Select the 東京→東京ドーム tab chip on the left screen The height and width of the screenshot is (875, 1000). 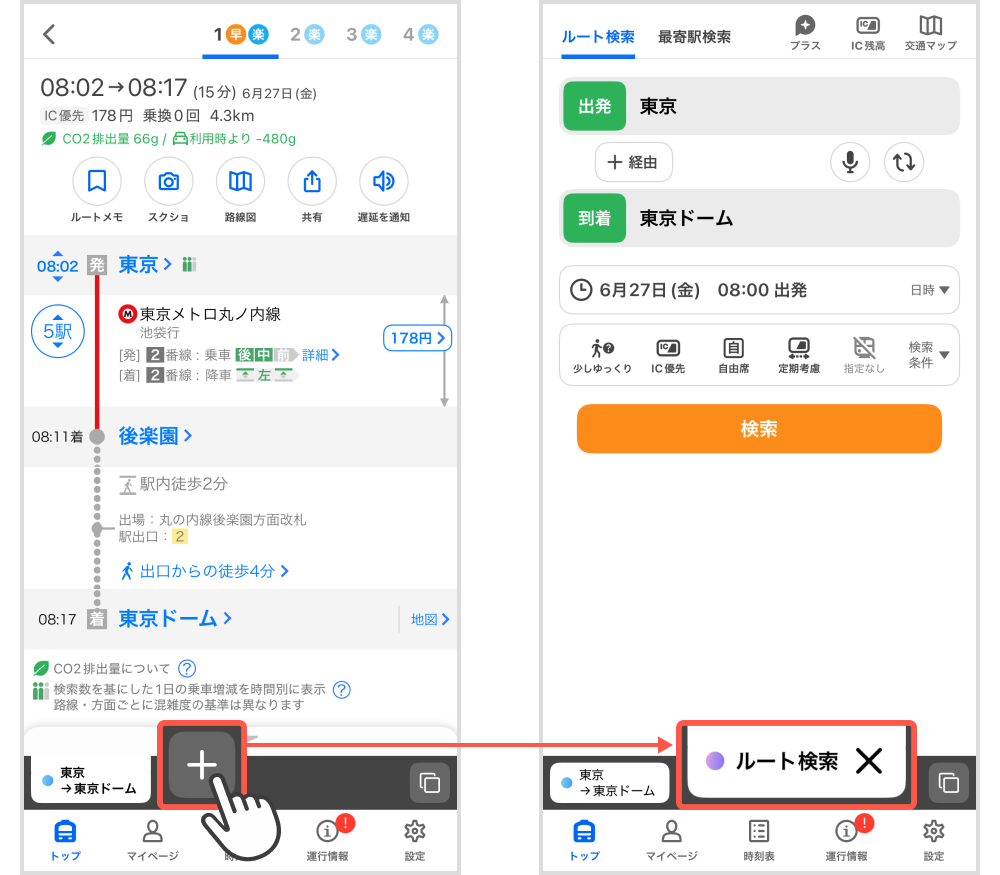tap(91, 780)
